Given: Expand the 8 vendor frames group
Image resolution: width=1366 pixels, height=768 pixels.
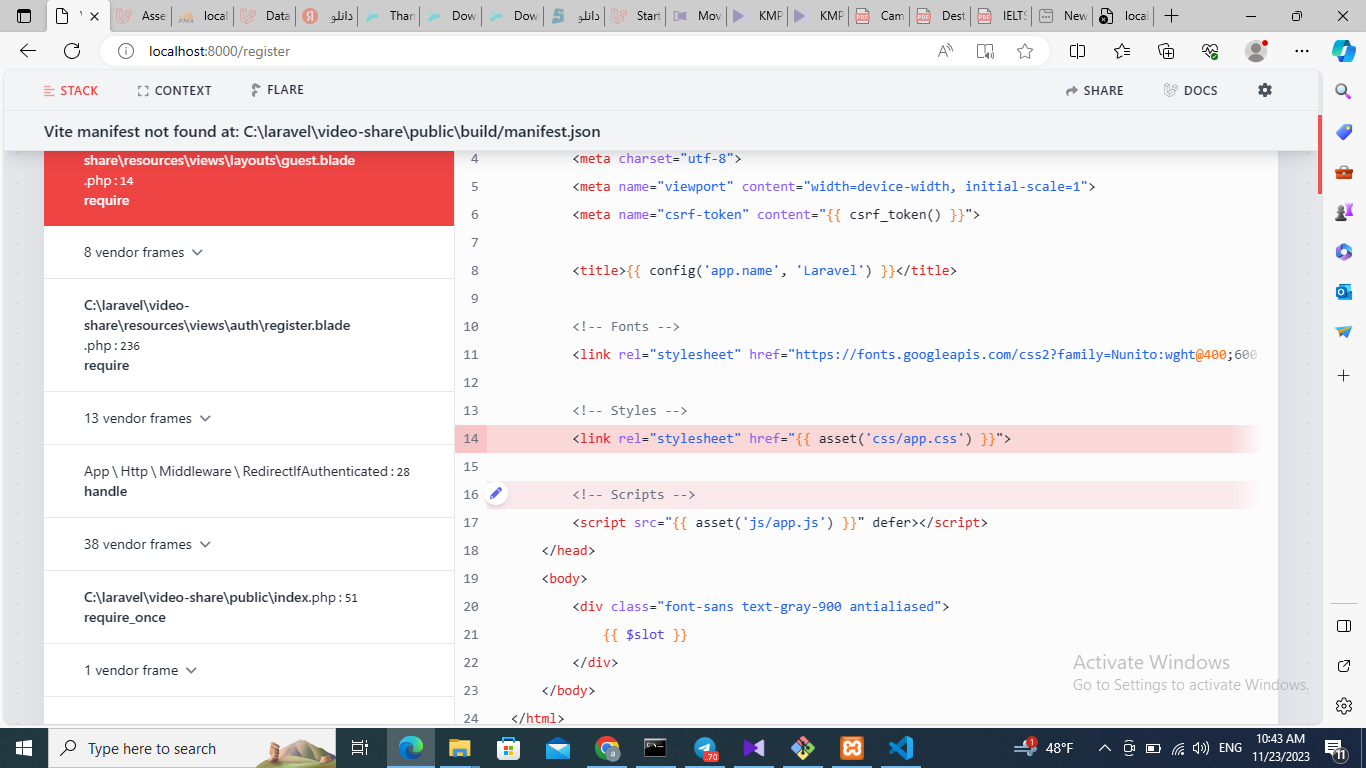Looking at the screenshot, I should (x=143, y=252).
